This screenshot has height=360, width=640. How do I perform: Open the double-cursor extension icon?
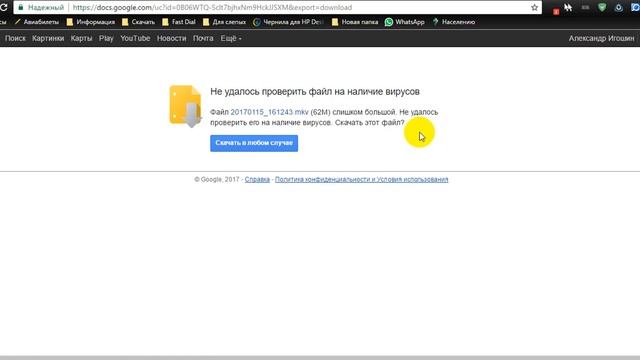pos(568,7)
